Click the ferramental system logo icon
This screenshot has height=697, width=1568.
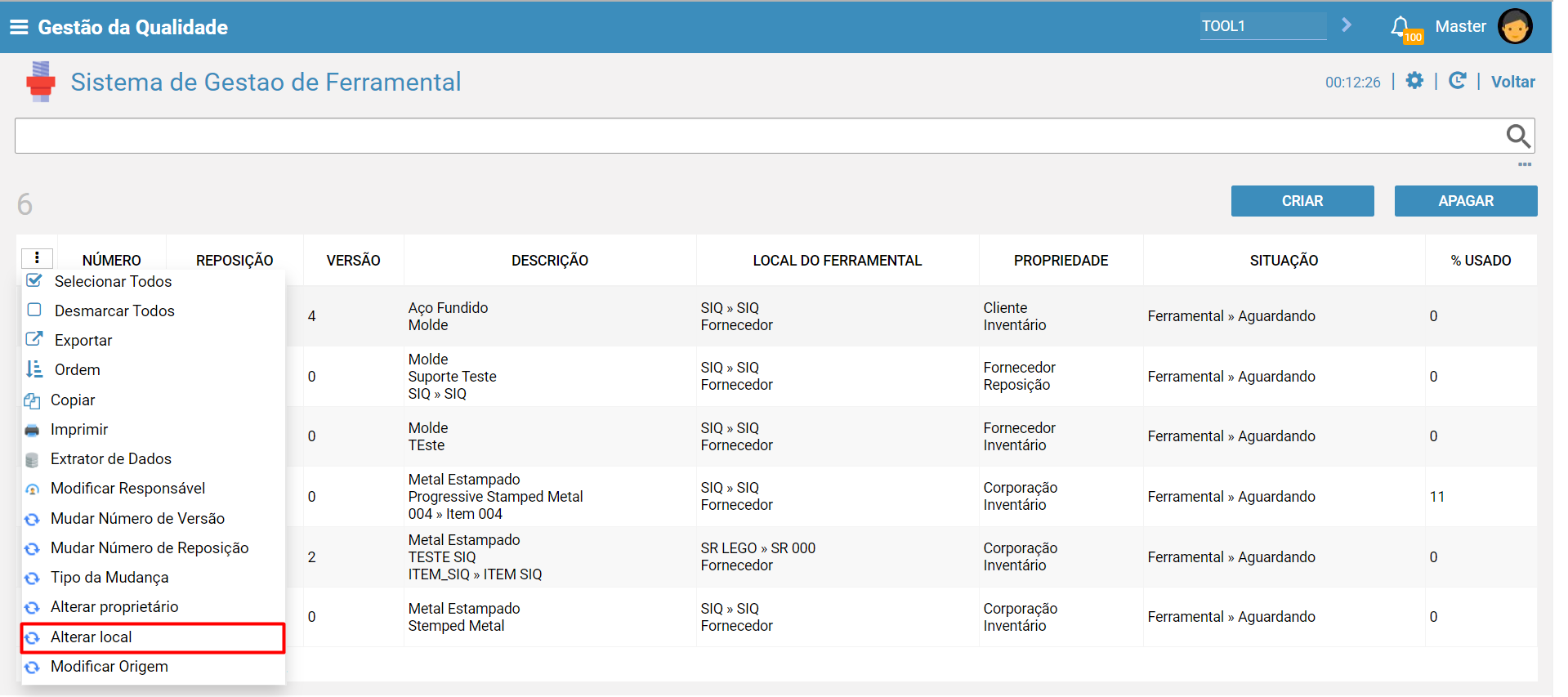pos(40,82)
